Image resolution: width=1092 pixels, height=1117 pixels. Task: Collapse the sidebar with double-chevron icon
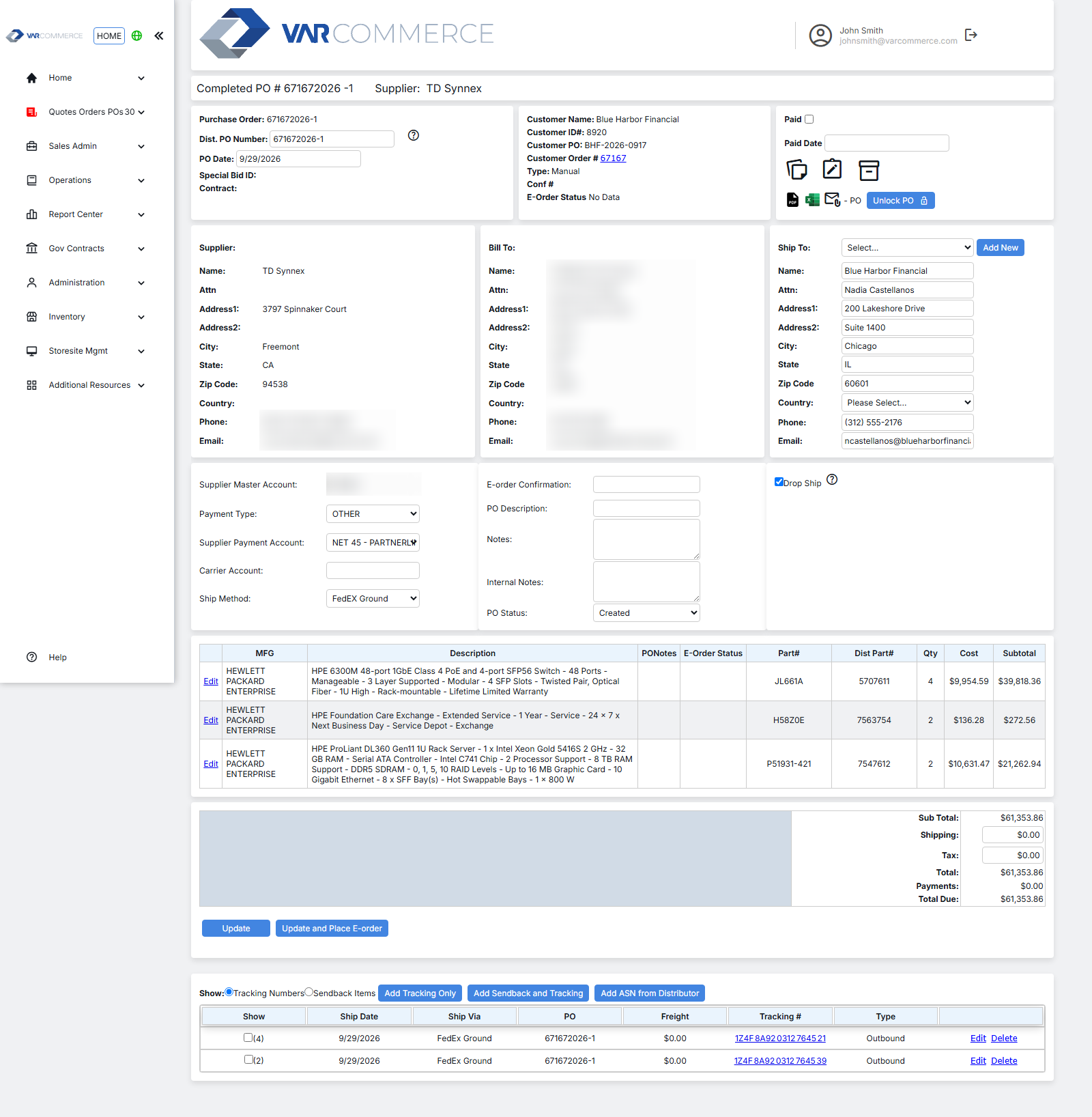pyautogui.click(x=159, y=36)
